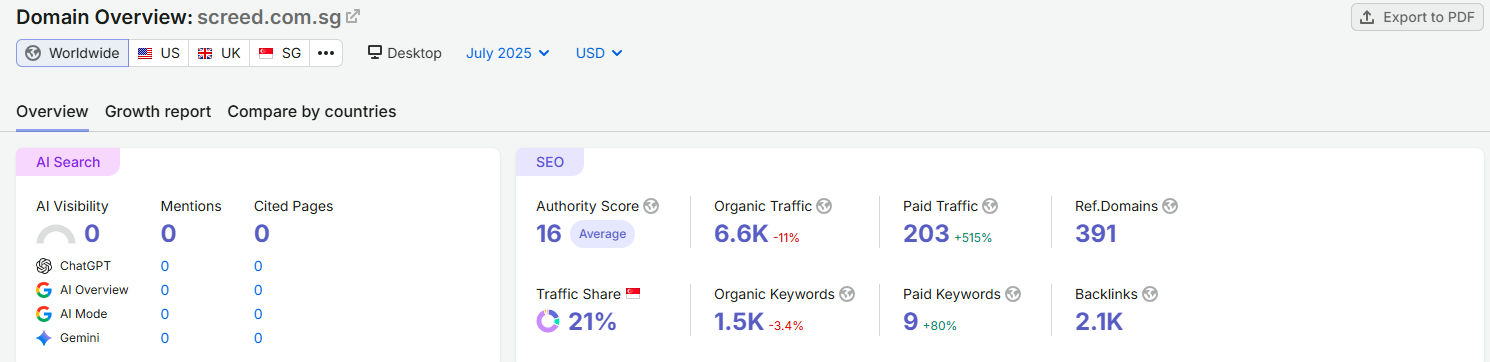Click the +80% paid keywords change
This screenshot has width=1490, height=362.
[x=940, y=326]
